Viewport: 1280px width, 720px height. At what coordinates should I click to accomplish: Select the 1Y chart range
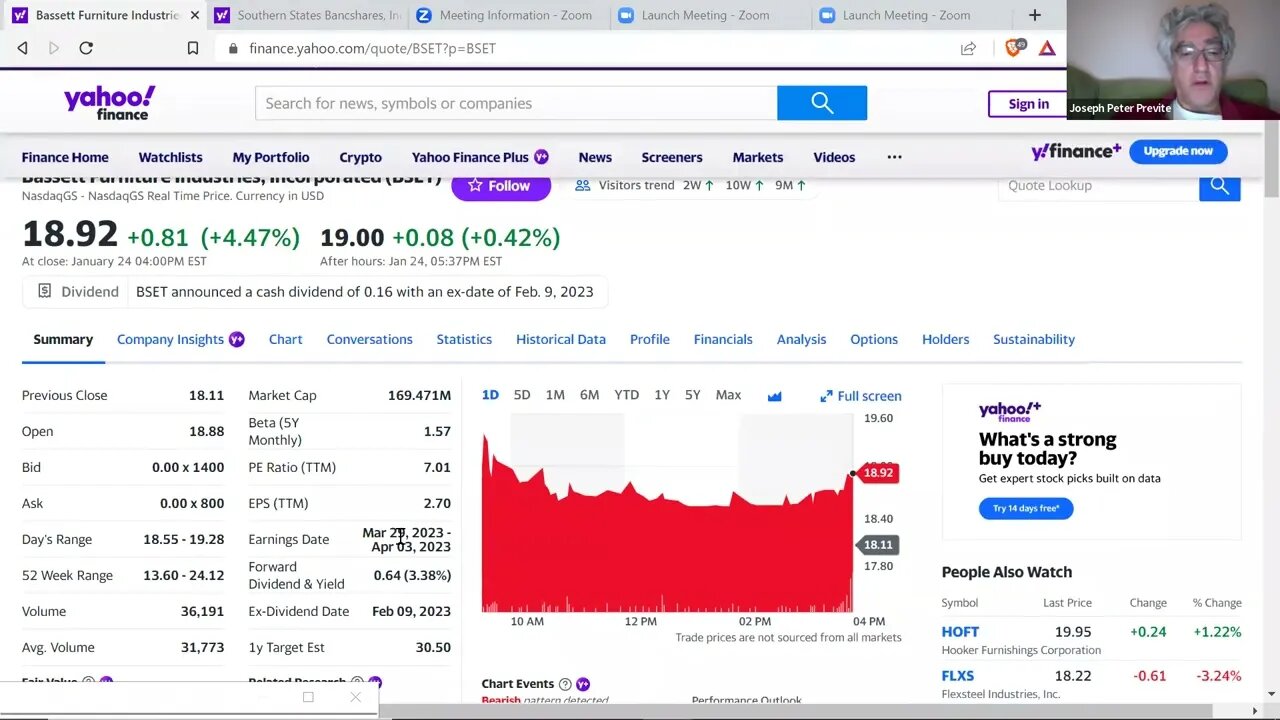coord(662,395)
